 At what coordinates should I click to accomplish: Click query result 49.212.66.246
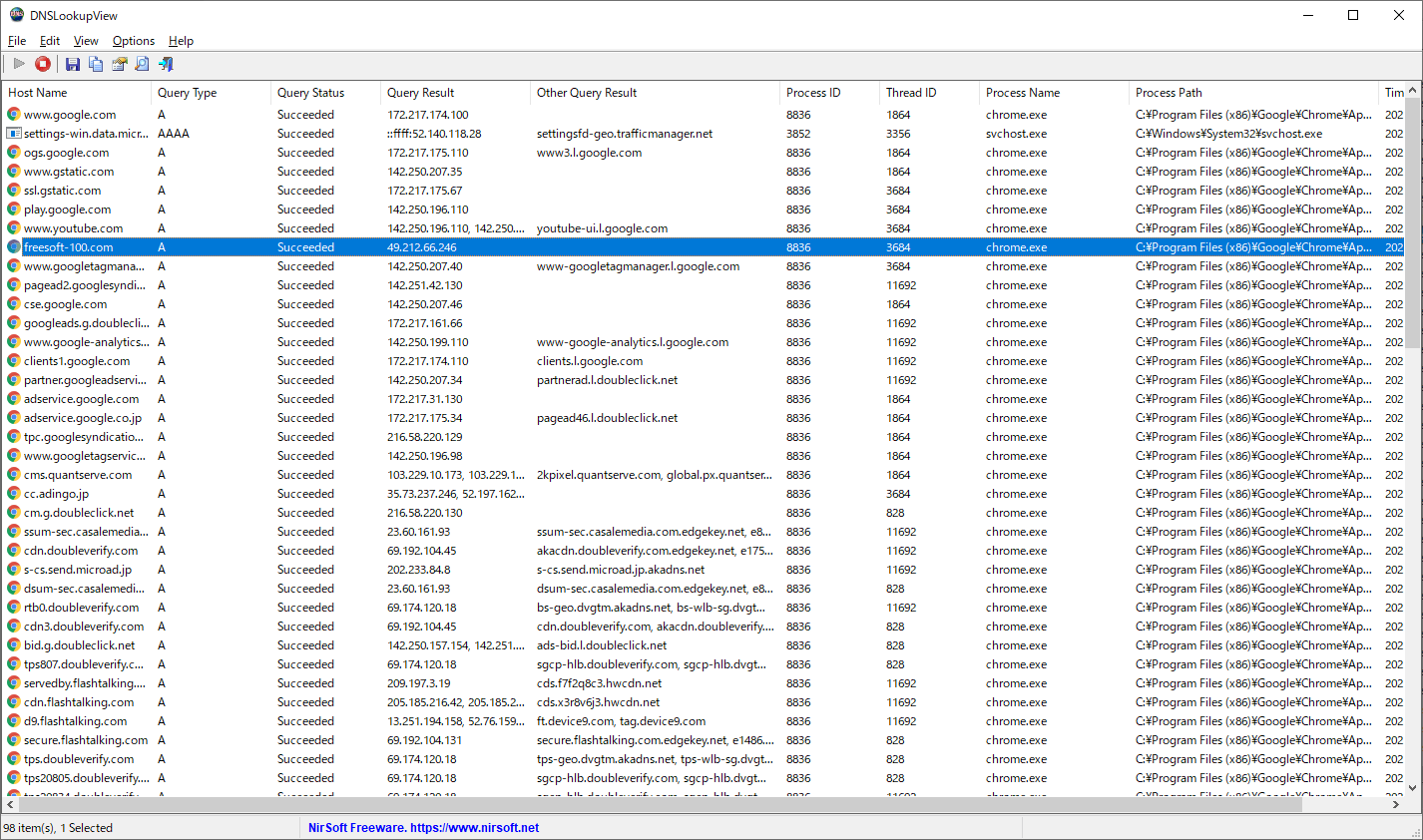click(x=422, y=247)
